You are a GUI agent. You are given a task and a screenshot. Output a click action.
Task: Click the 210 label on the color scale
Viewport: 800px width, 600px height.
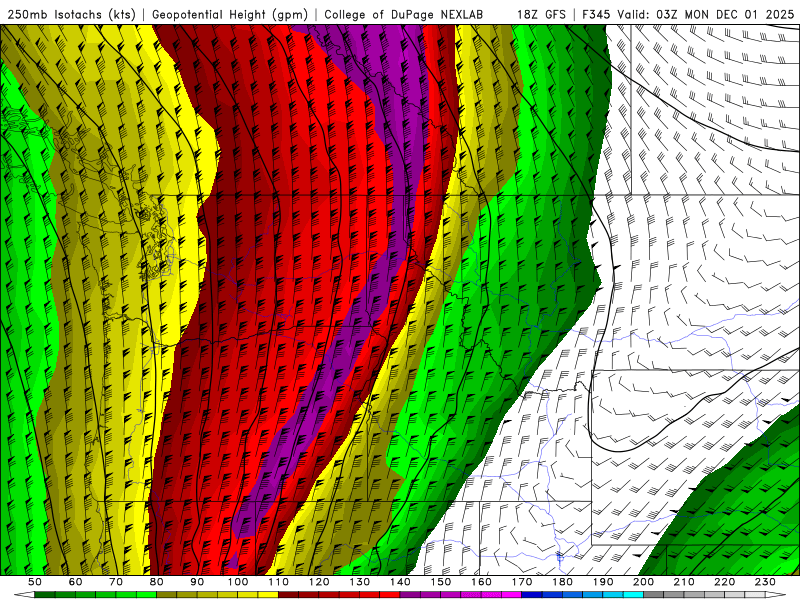click(684, 582)
